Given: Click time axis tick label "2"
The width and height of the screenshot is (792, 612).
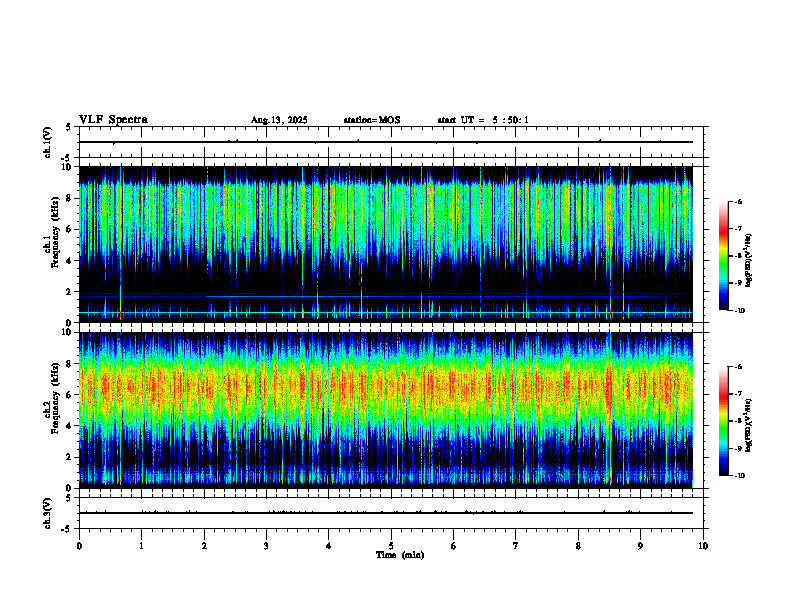Looking at the screenshot, I should (204, 546).
